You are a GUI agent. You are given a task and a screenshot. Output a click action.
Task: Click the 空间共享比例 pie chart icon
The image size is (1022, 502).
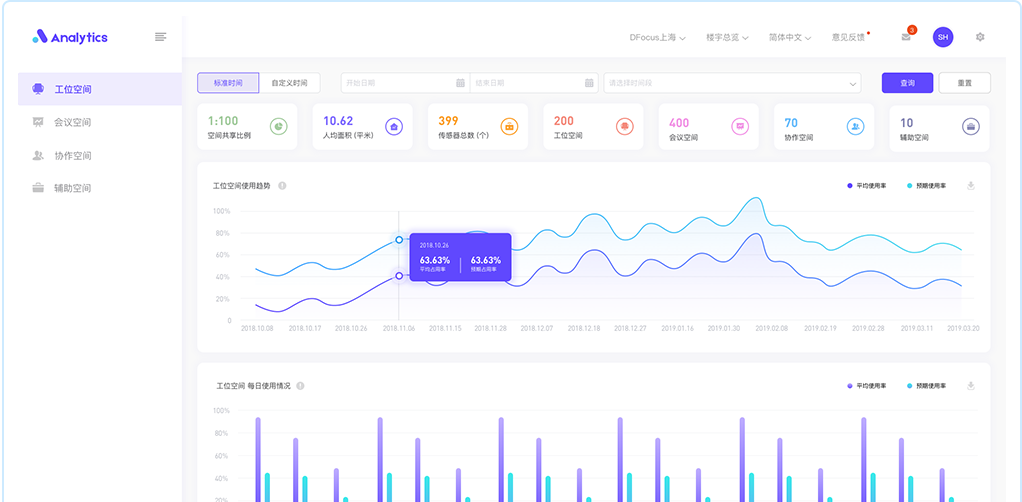pyautogui.click(x=279, y=127)
